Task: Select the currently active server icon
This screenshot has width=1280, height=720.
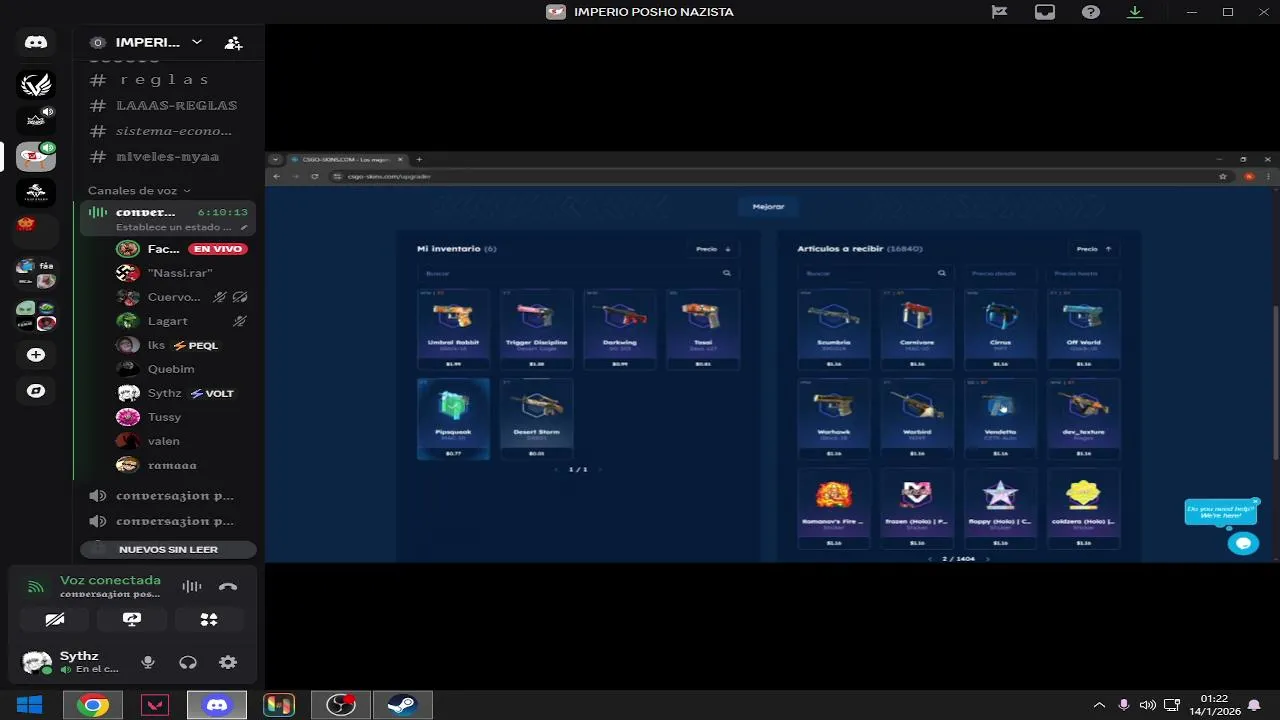Action: coord(36,156)
